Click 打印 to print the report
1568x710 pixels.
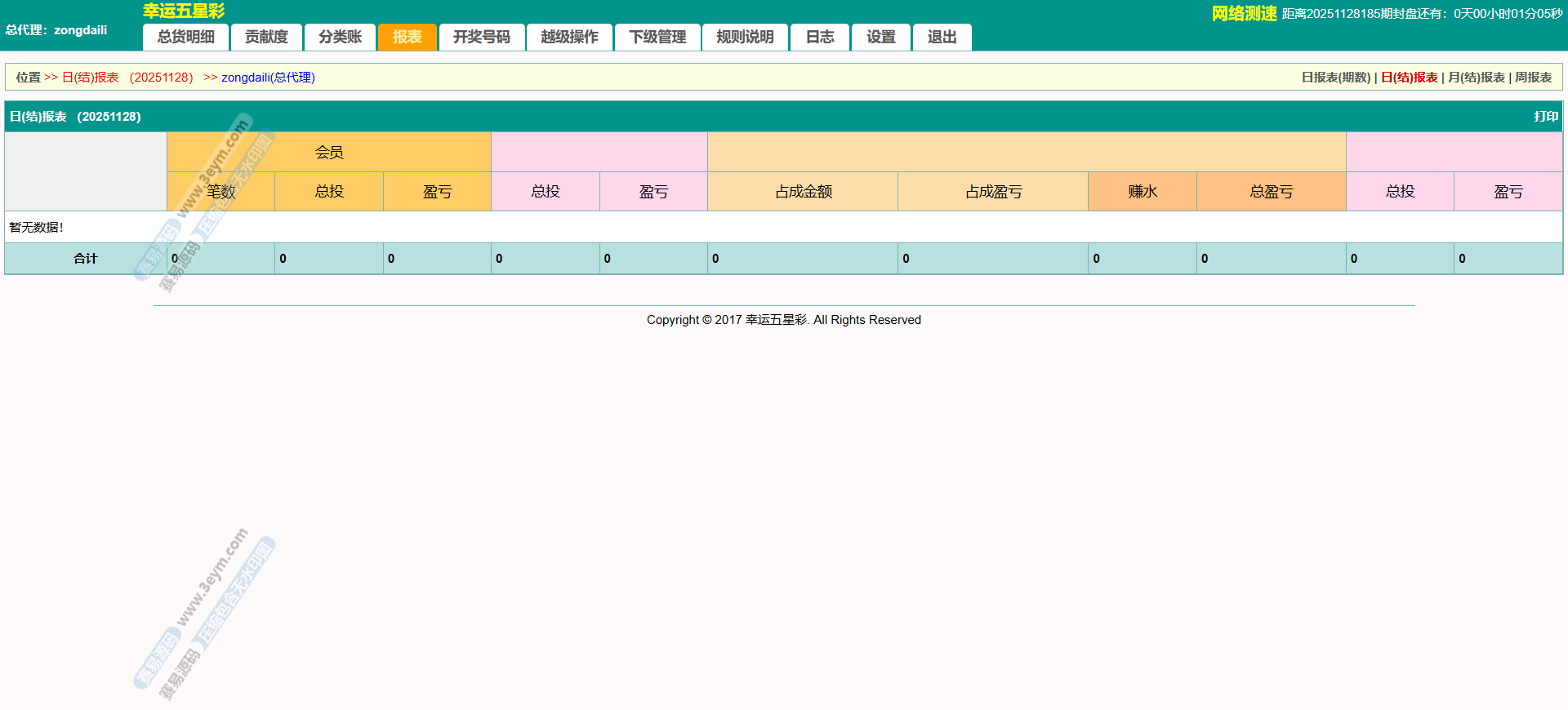[1545, 117]
